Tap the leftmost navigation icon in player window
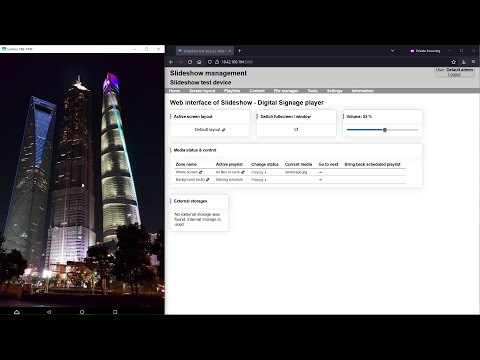The image size is (480, 360). click(x=17, y=312)
